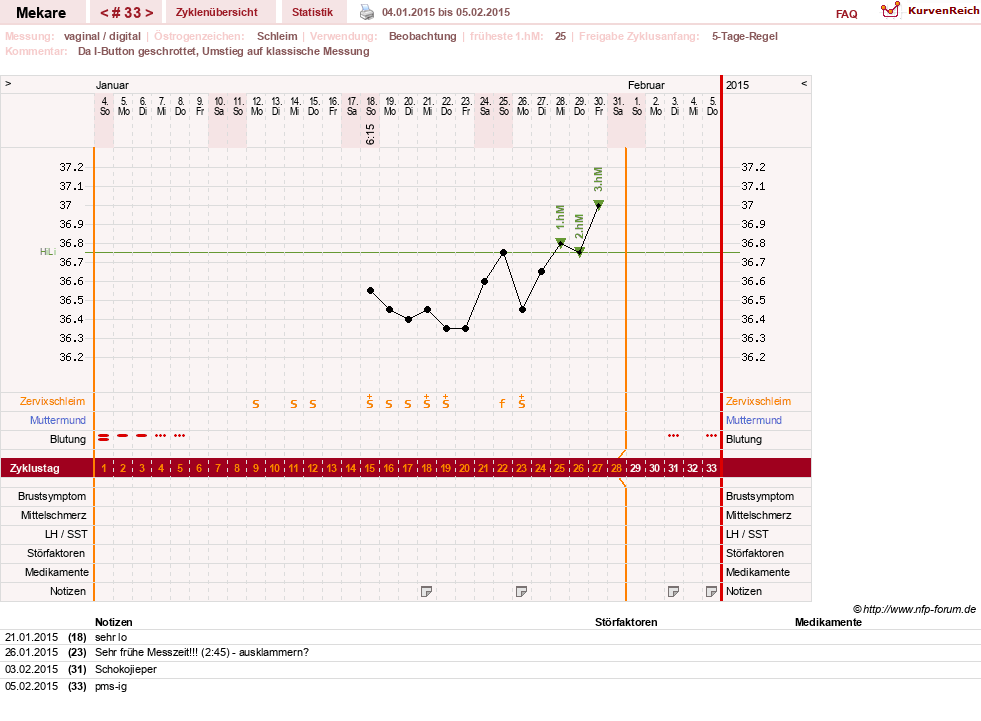Click spotting dots on cycle day 5
The height and width of the screenshot is (721, 981).
(180, 435)
